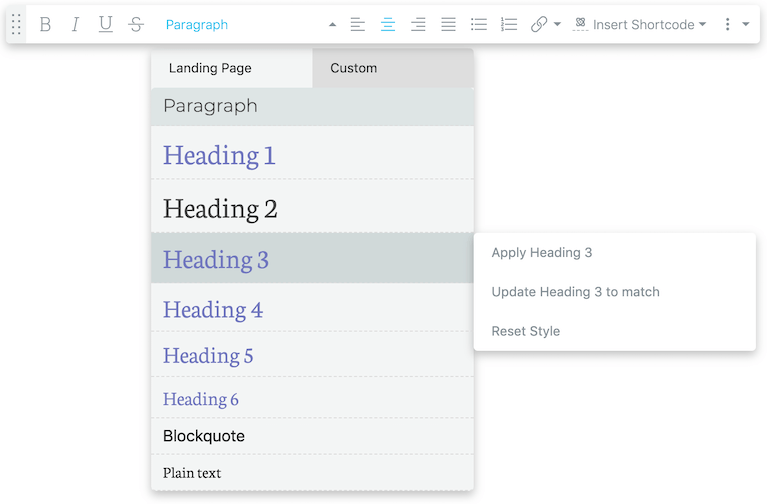The height and width of the screenshot is (504, 767).
Task: Expand the link options arrow
Action: 557,24
